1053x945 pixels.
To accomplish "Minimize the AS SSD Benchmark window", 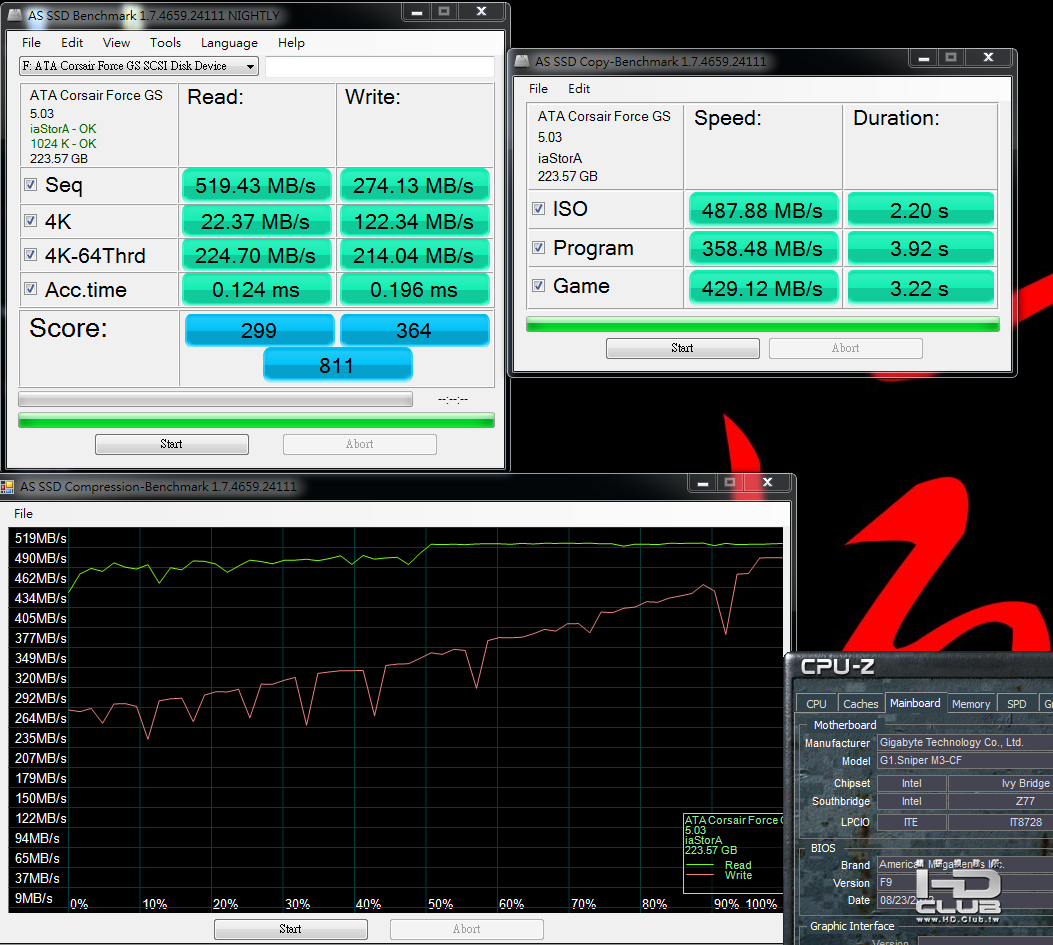I will point(416,12).
